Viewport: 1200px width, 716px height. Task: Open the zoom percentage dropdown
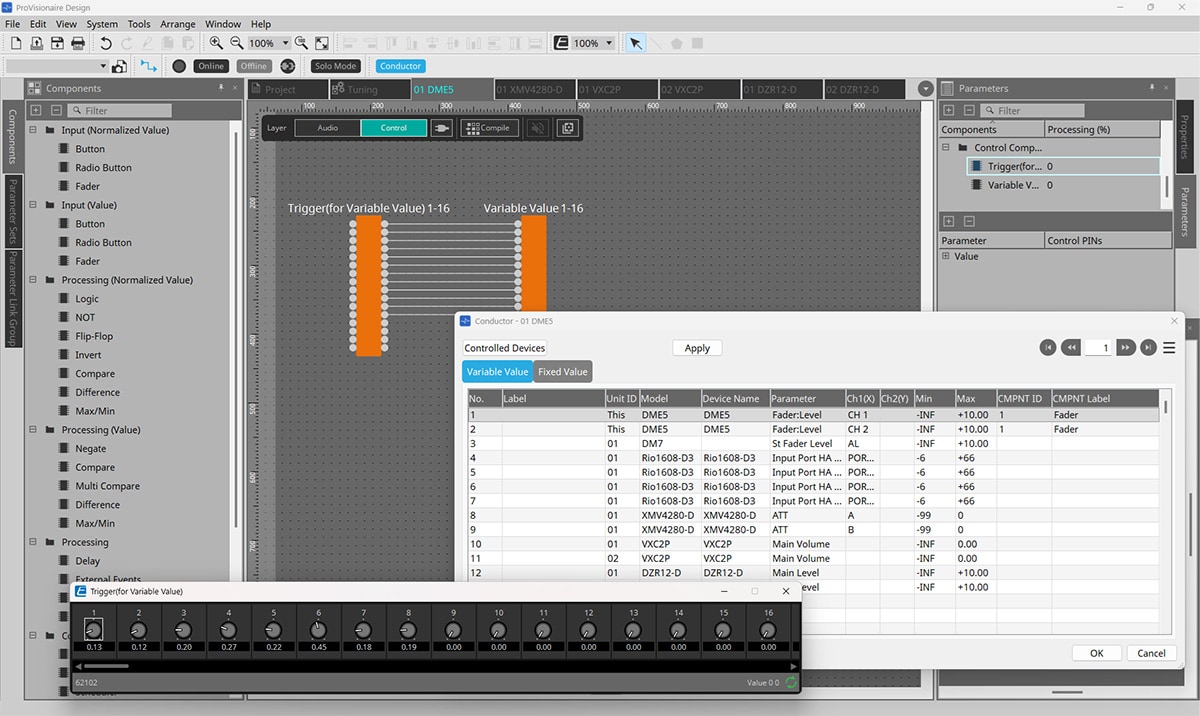click(x=286, y=43)
